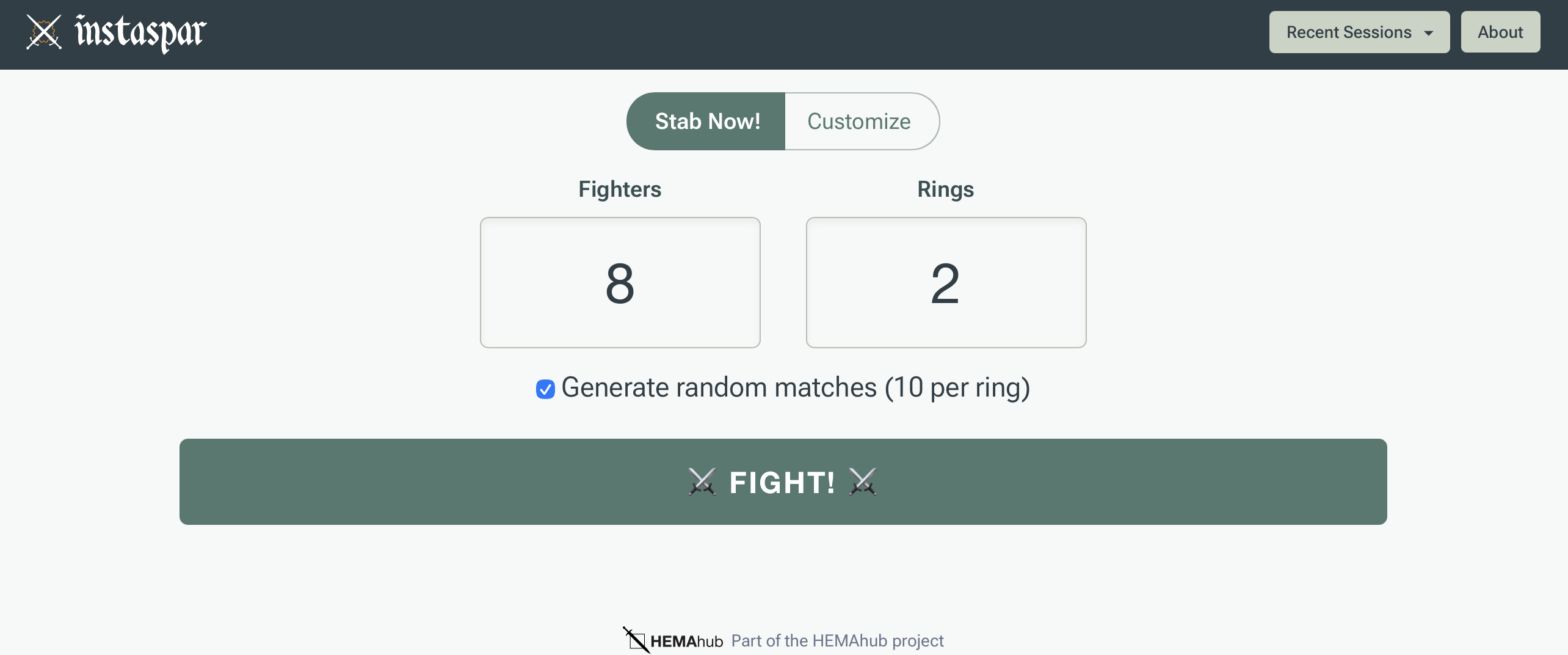The height and width of the screenshot is (655, 1568).
Task: Click the HEMAhub brand name in footer
Action: point(686,641)
